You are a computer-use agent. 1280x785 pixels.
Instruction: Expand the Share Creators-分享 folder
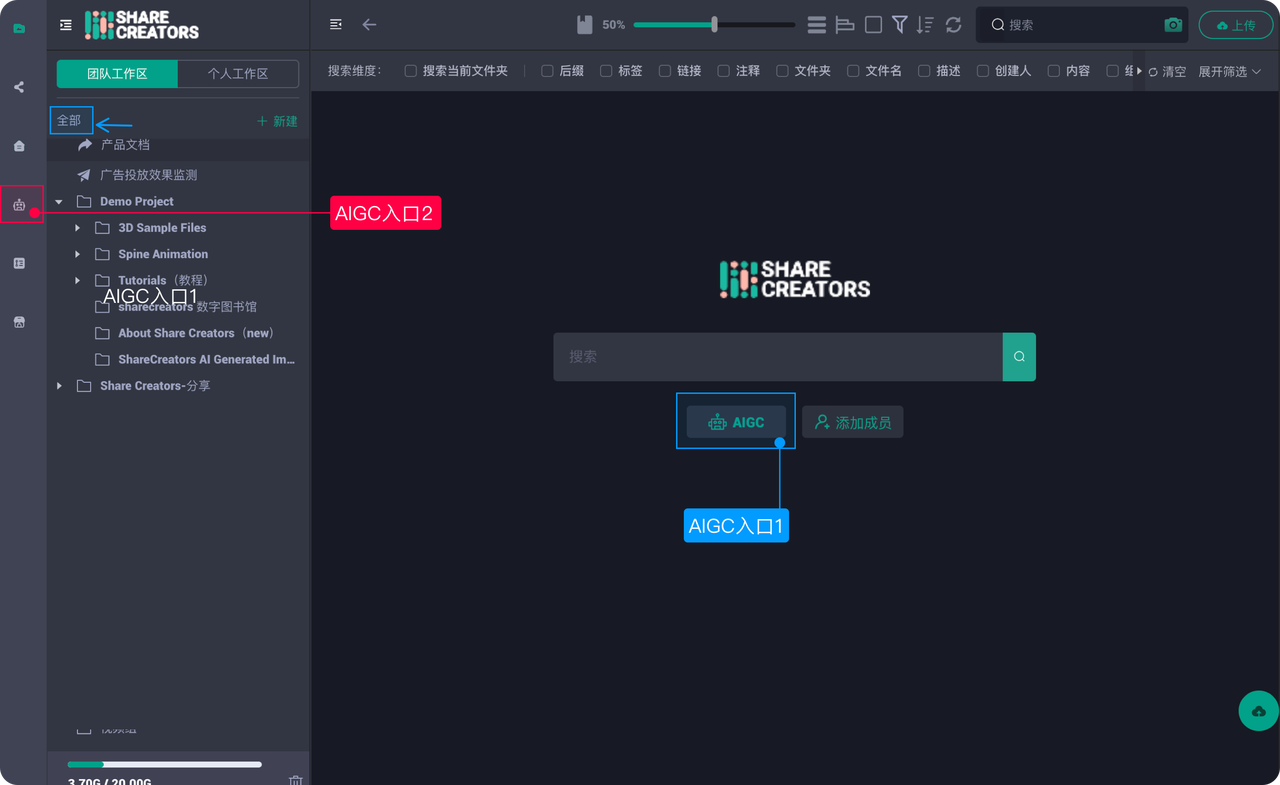click(59, 386)
